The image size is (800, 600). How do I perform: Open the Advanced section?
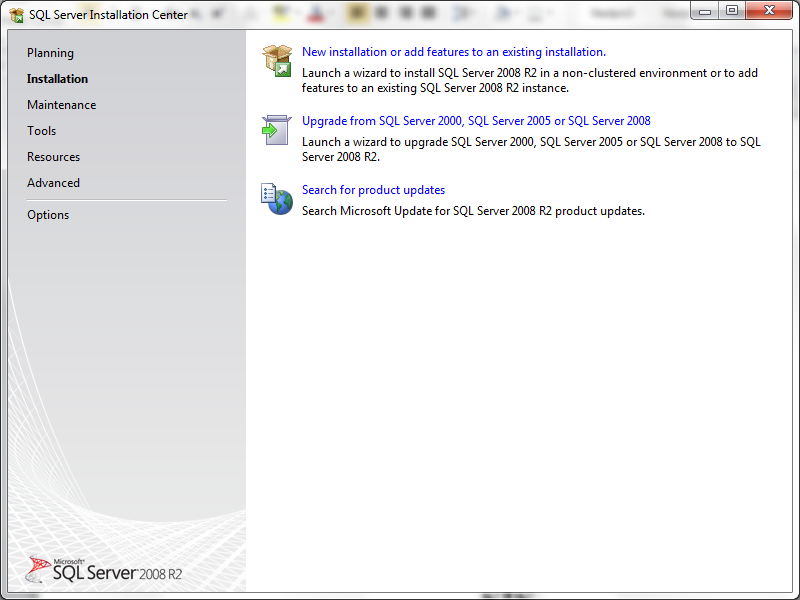[54, 183]
